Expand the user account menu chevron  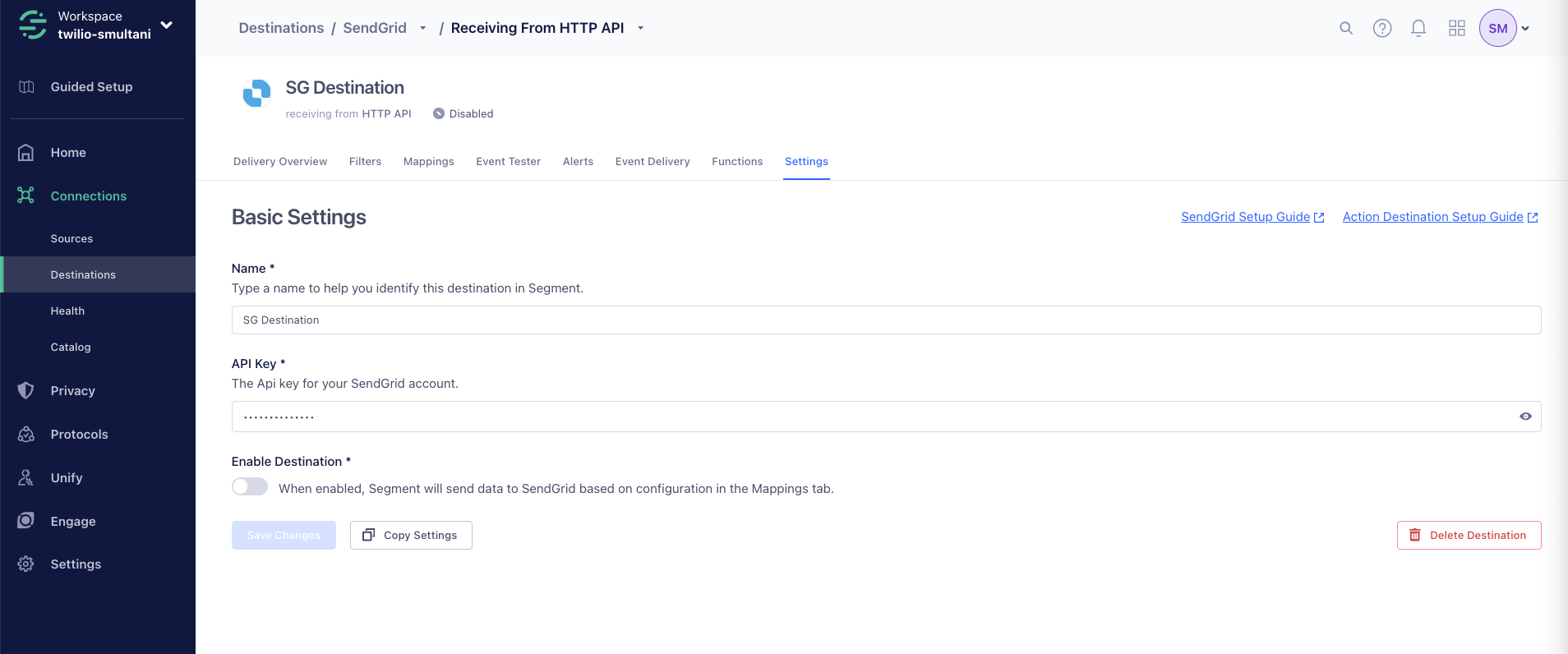1525,28
